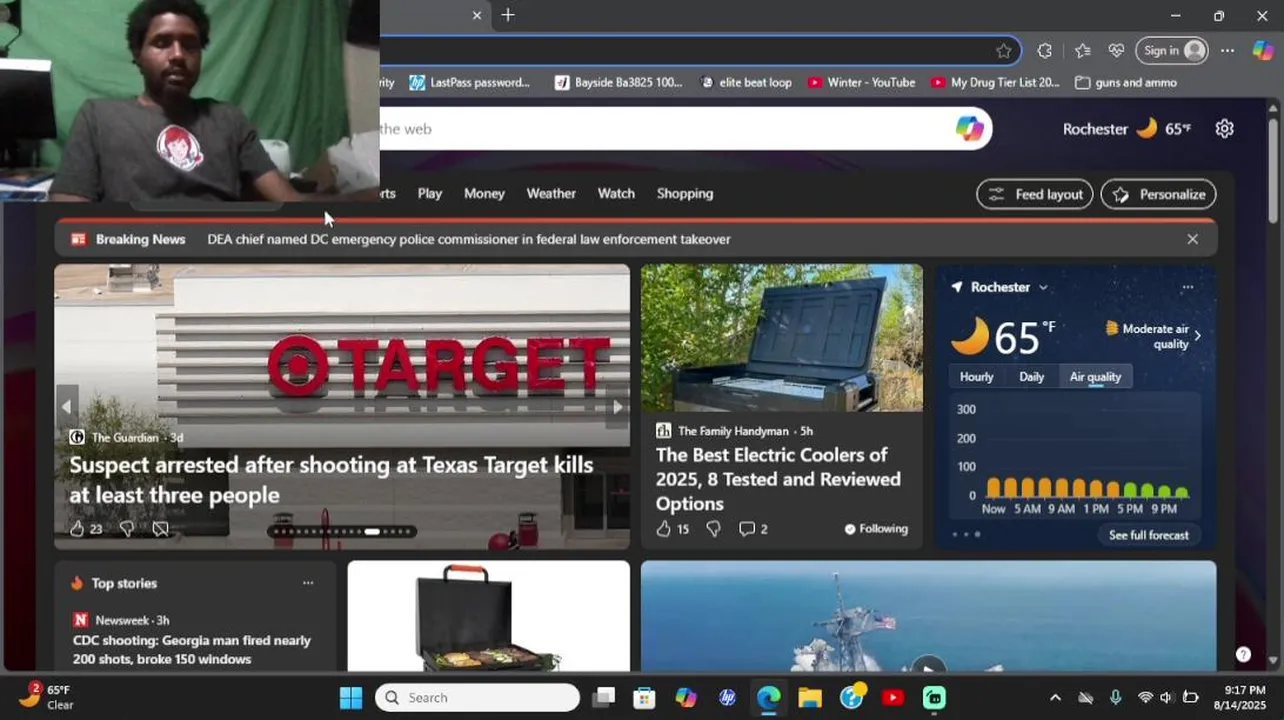Screen dimensions: 1284x720
Task: Select the Air quality tab
Action: pos(1095,377)
